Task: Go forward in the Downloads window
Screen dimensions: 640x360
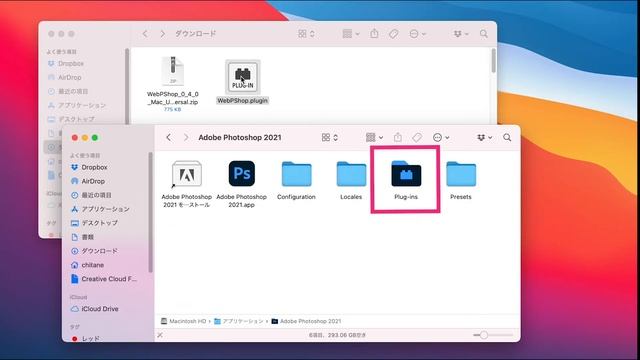Action: click(x=162, y=34)
